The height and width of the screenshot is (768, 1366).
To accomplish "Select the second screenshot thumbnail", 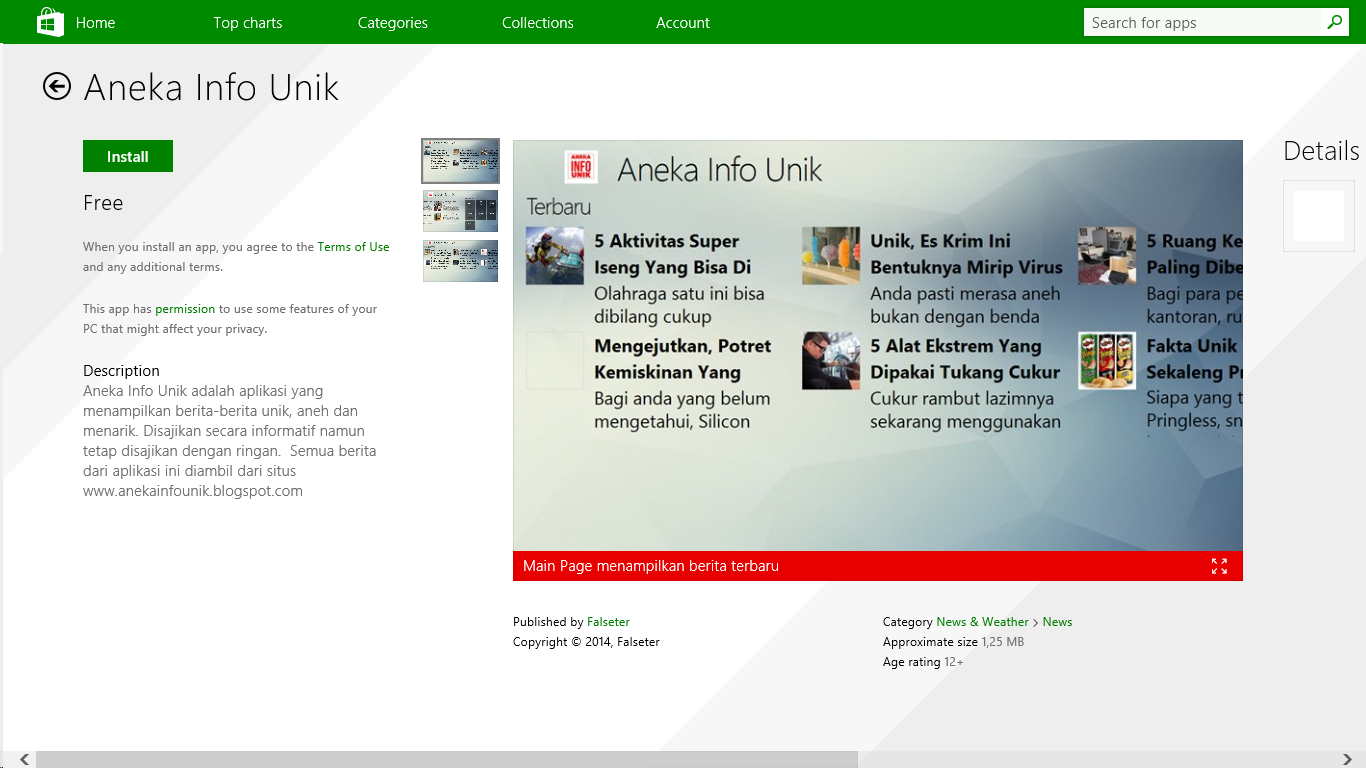I will (461, 211).
